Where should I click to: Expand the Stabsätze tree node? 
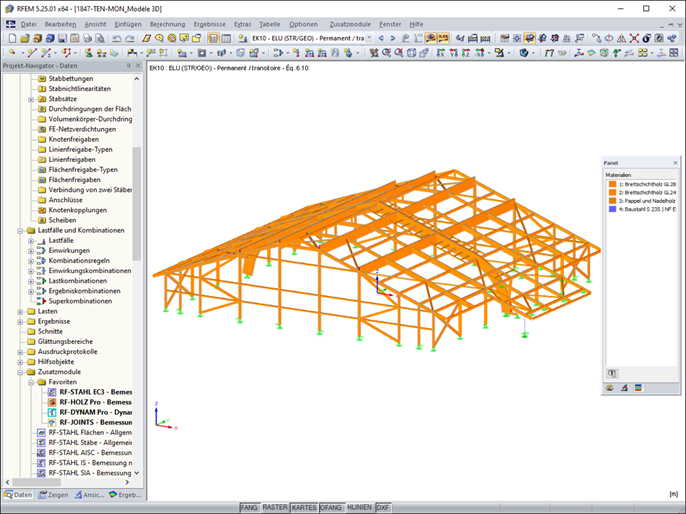31,99
